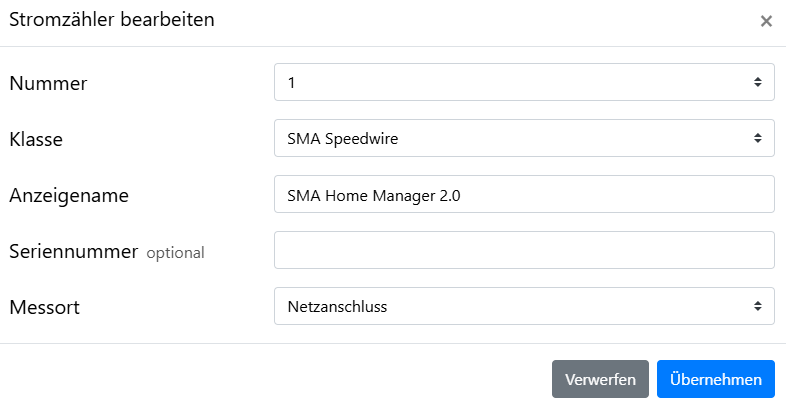This screenshot has height=402, width=786.
Task: Click the Klasse field label
Action: [x=36, y=140]
